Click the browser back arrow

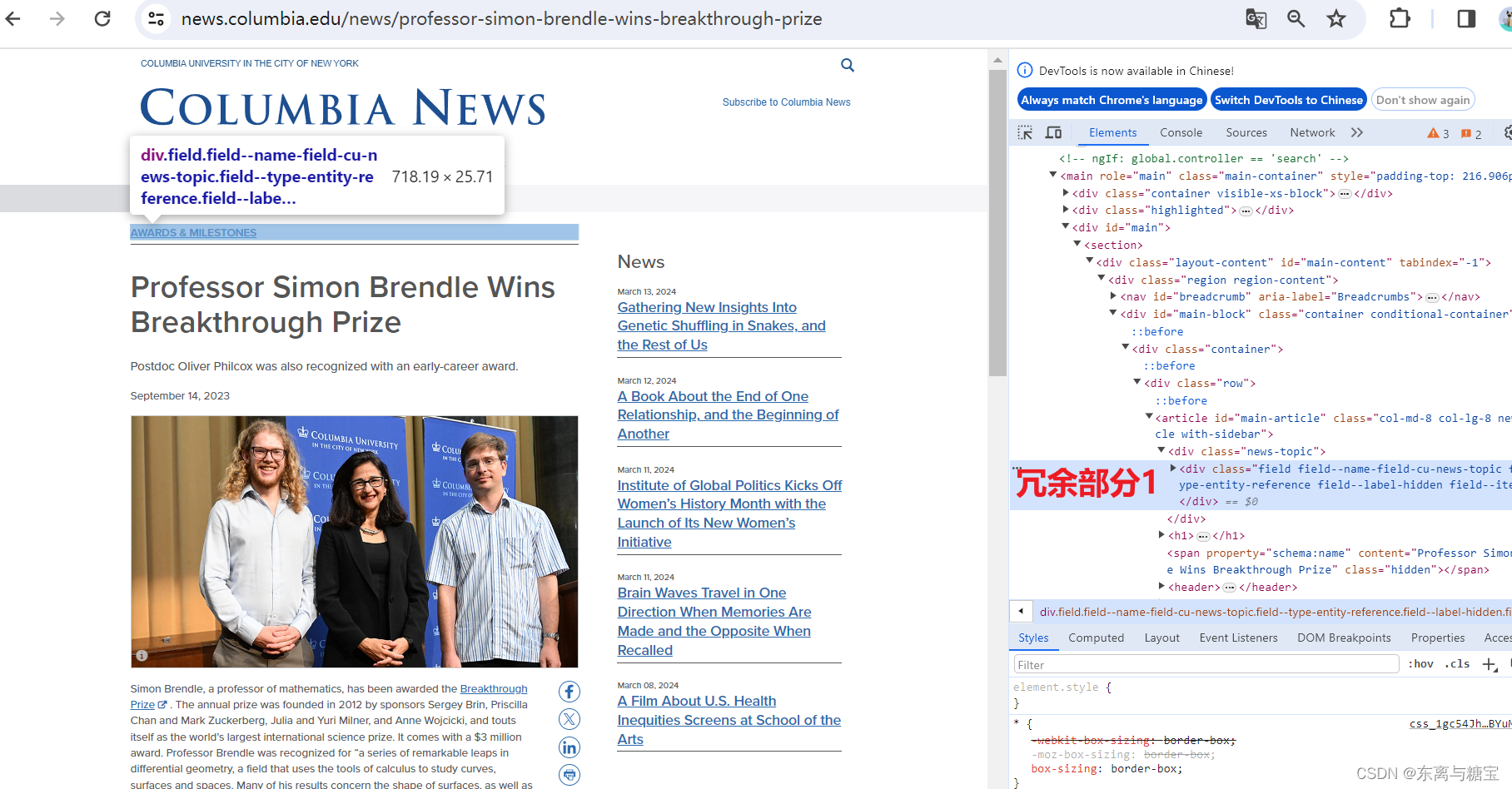13,18
